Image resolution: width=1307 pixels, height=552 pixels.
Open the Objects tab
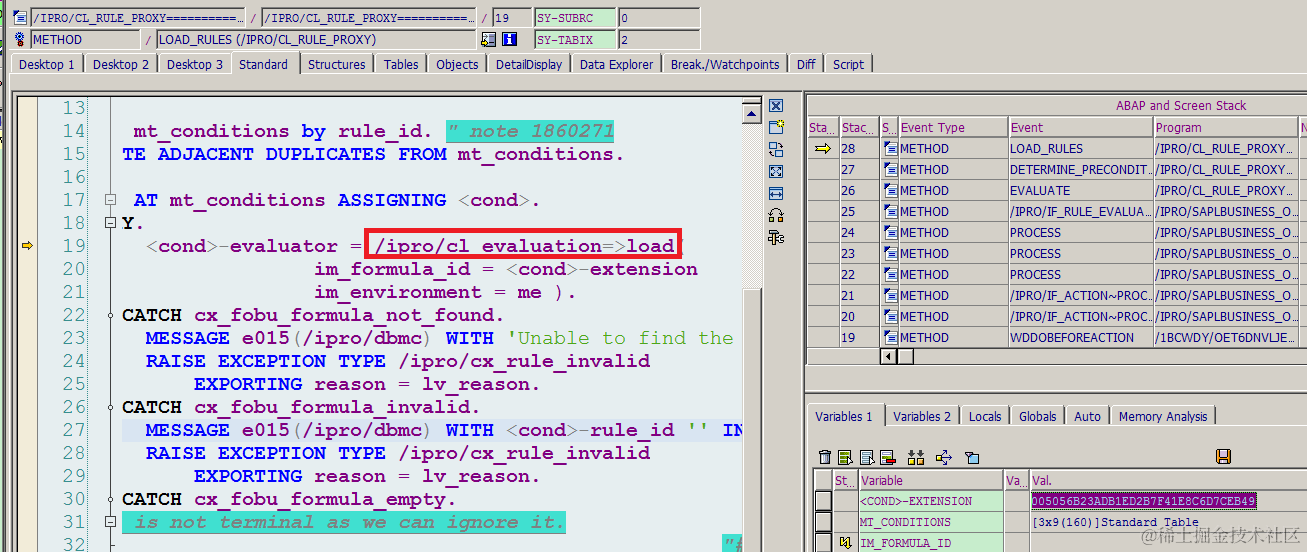click(458, 64)
